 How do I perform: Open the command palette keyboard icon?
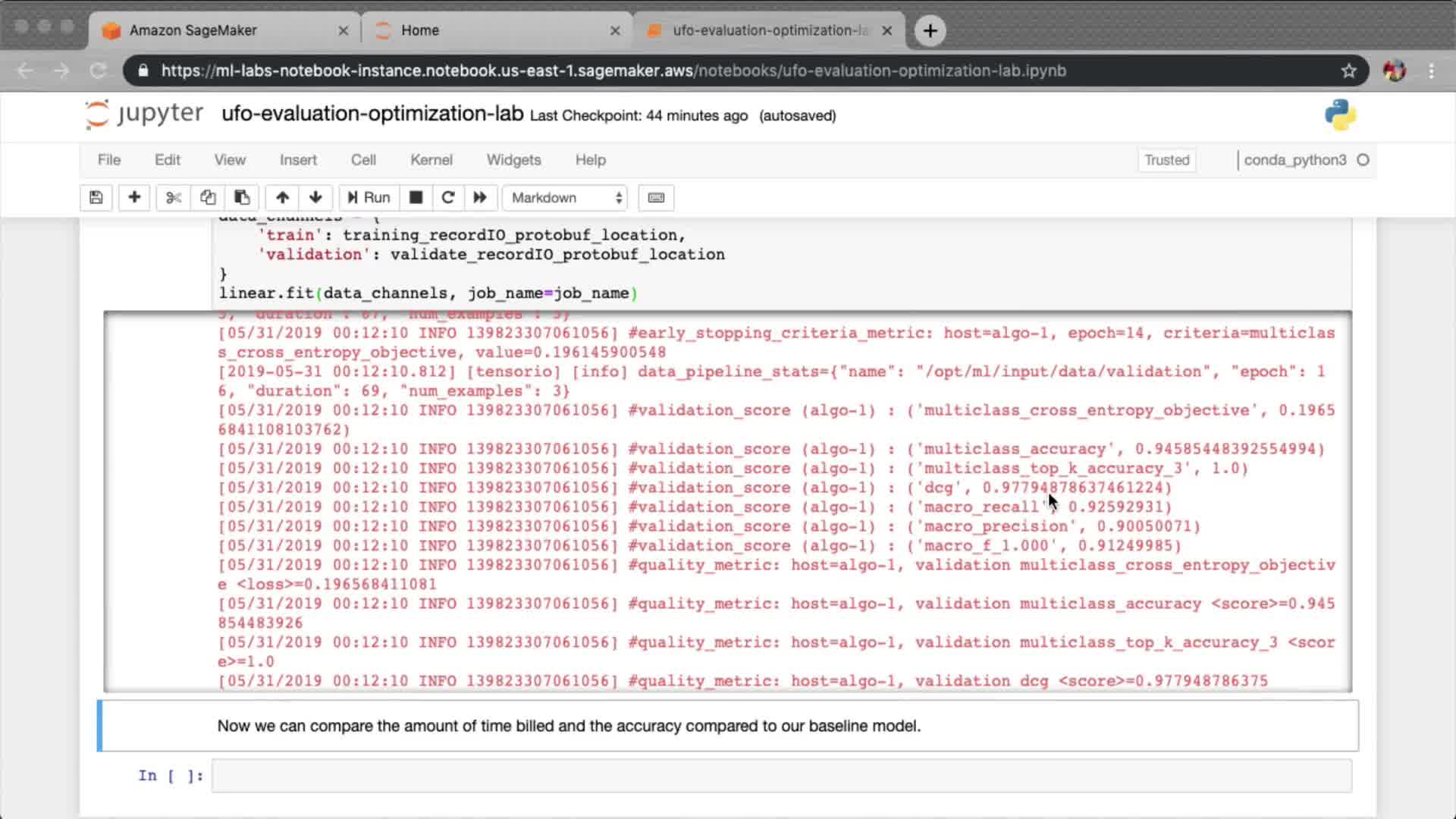656,198
